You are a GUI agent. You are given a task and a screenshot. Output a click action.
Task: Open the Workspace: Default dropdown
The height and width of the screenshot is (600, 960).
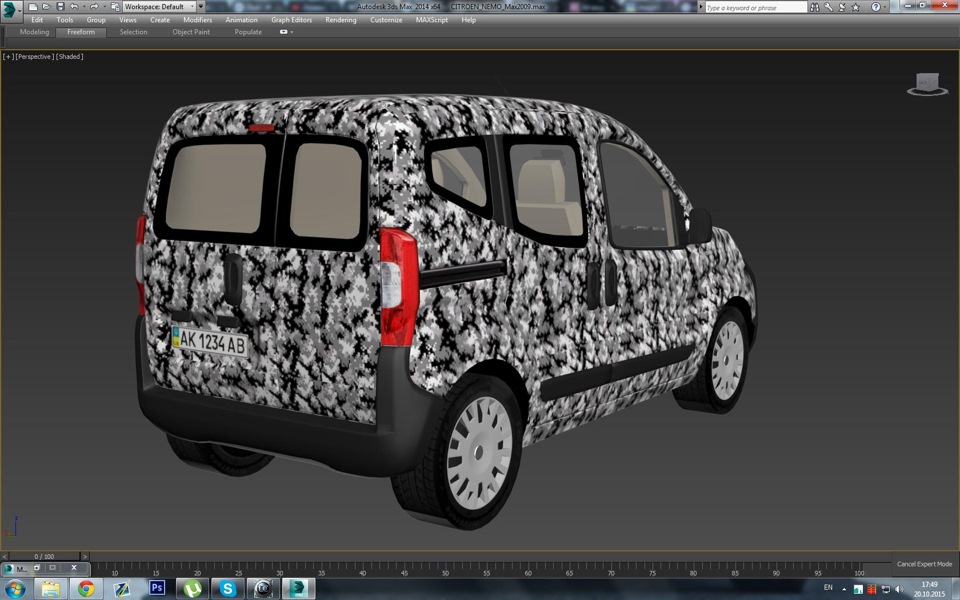(x=159, y=7)
